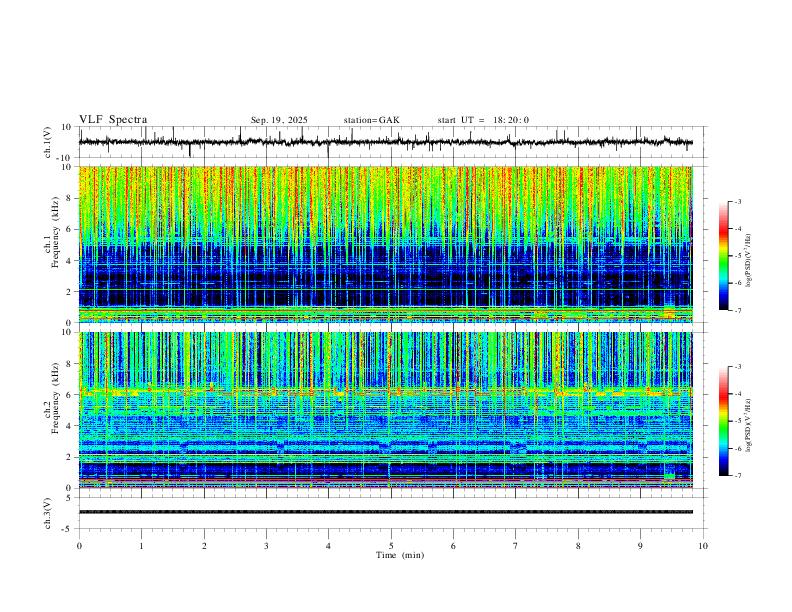Click the "station=GAK" label
792x612 pixels.
pyautogui.click(x=371, y=120)
